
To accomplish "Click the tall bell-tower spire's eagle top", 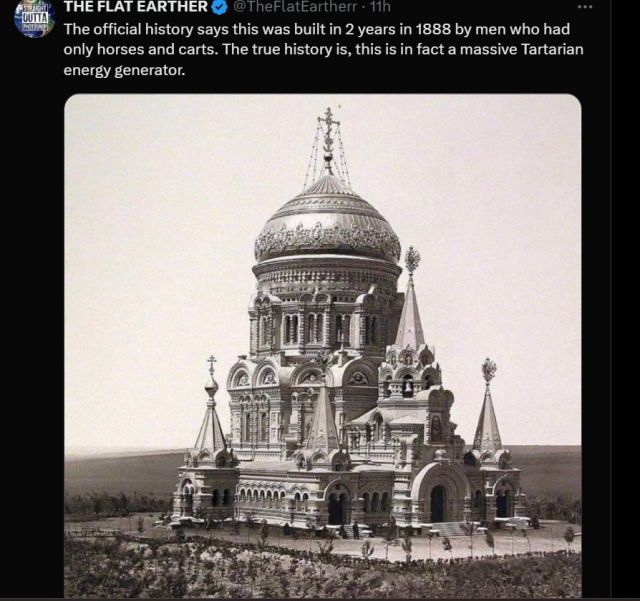I will [x=412, y=260].
